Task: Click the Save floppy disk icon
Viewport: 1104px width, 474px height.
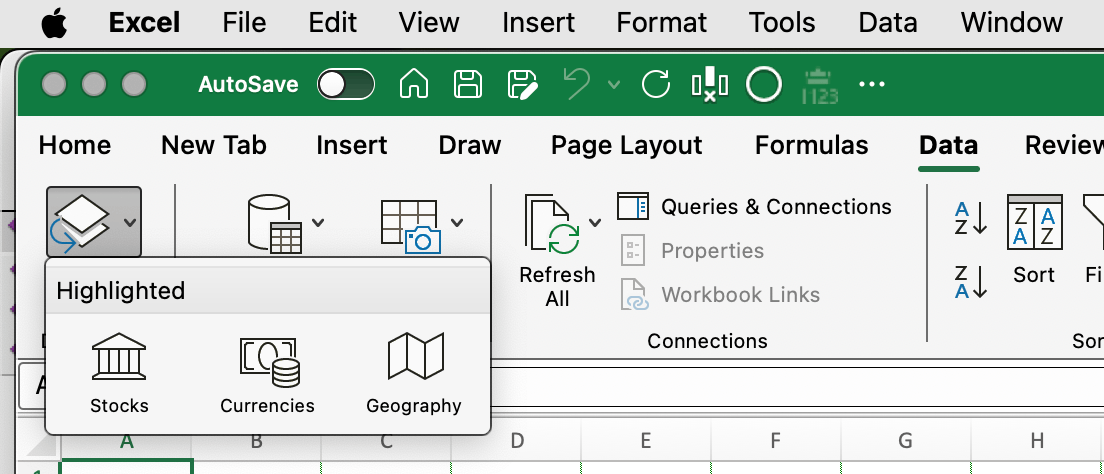Action: tap(468, 85)
